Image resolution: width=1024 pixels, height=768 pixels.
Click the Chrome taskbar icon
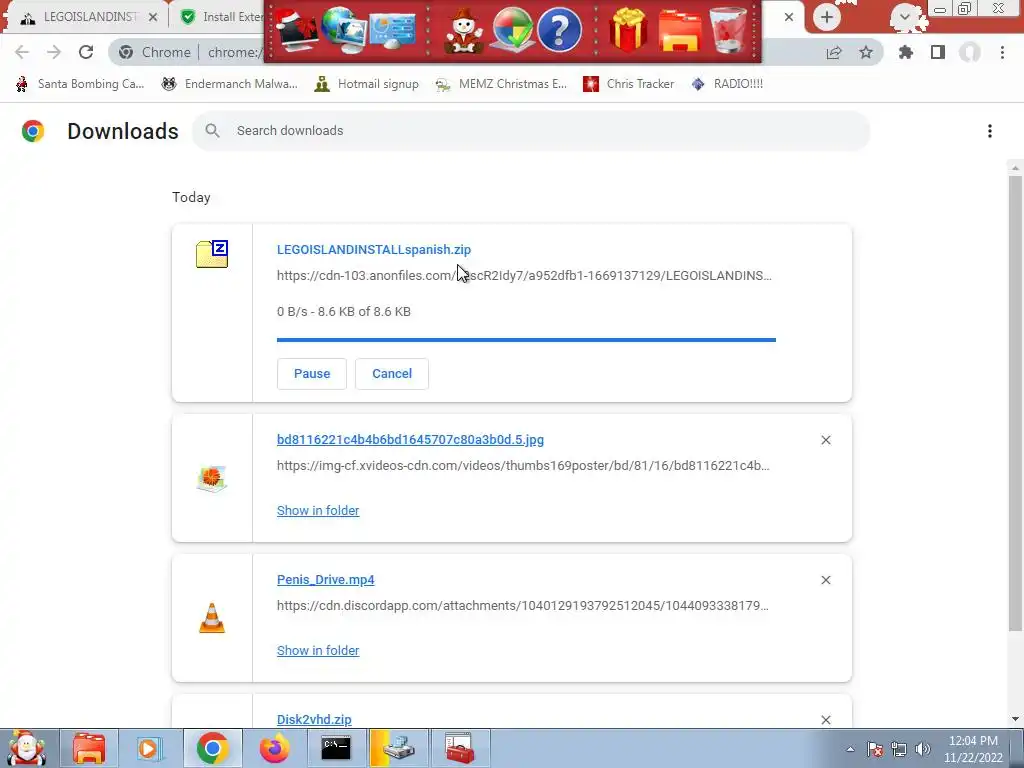pyautogui.click(x=212, y=748)
